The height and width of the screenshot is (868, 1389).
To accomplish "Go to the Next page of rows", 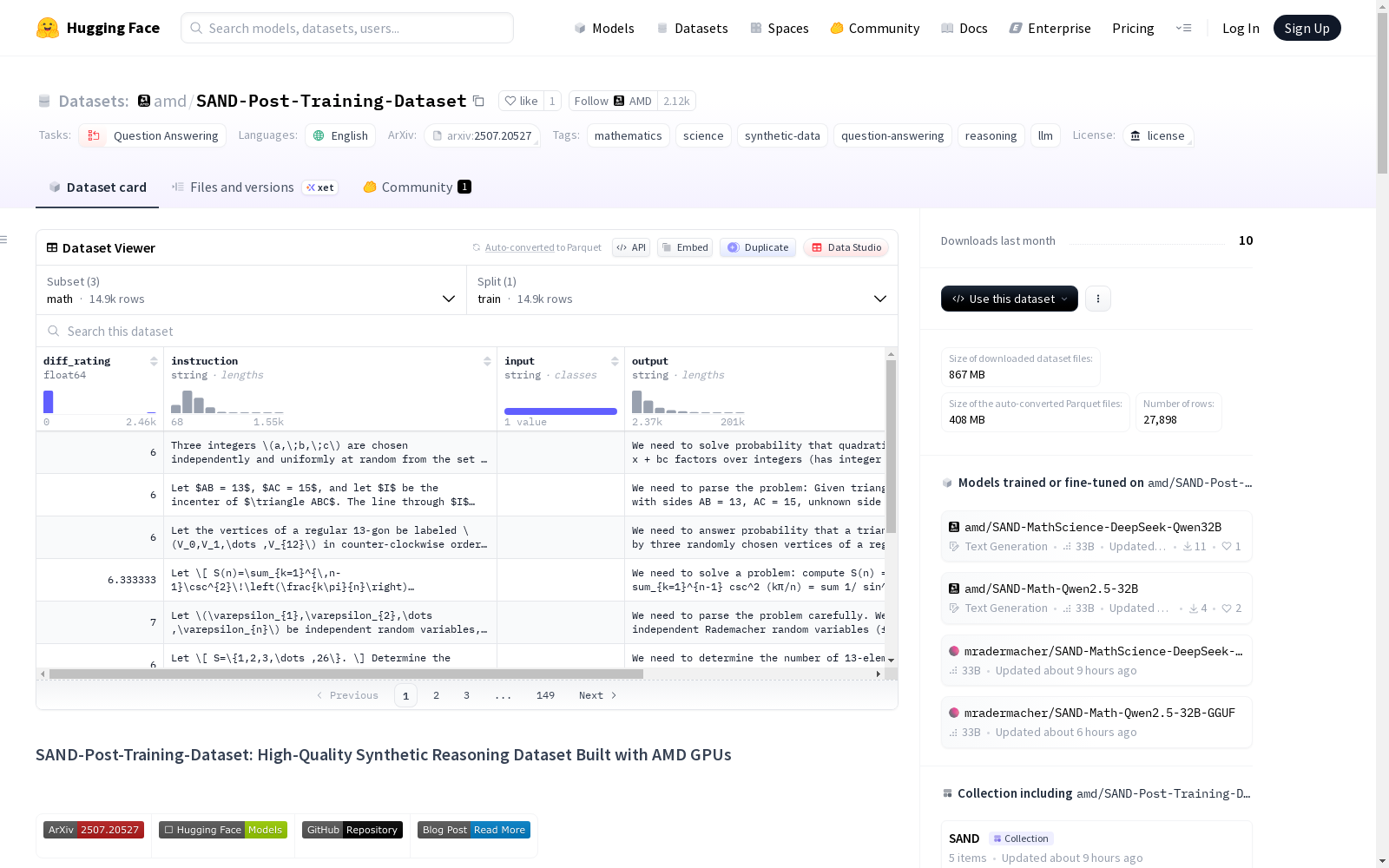I will tap(598, 695).
